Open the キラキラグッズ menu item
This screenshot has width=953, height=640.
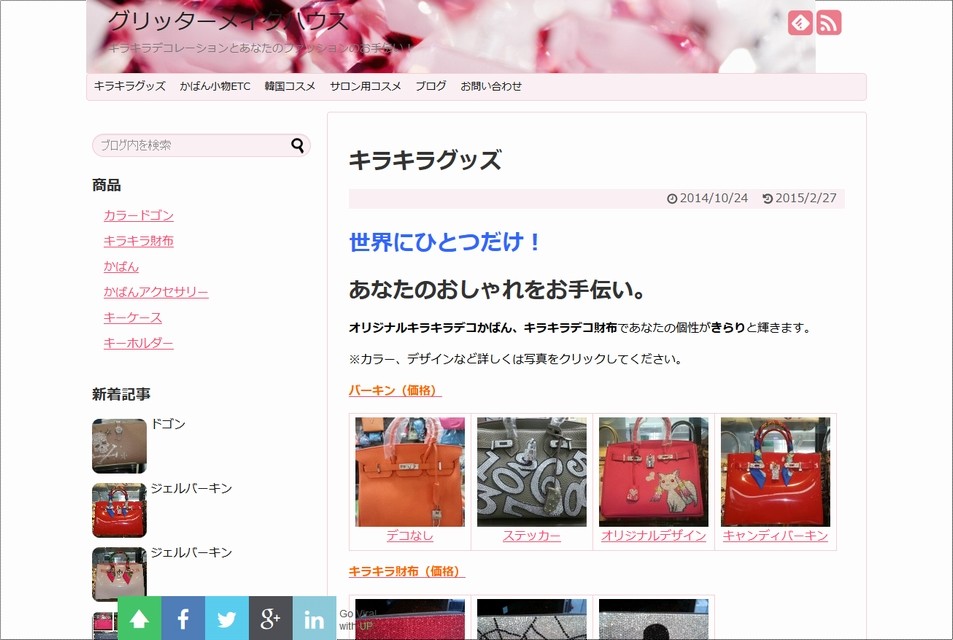click(x=129, y=86)
